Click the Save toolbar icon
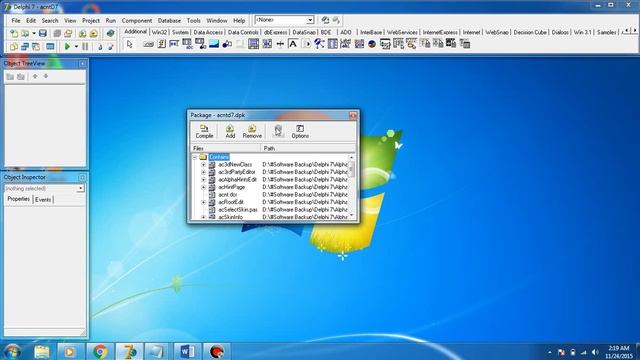This screenshot has width=640, height=360. [43, 33]
